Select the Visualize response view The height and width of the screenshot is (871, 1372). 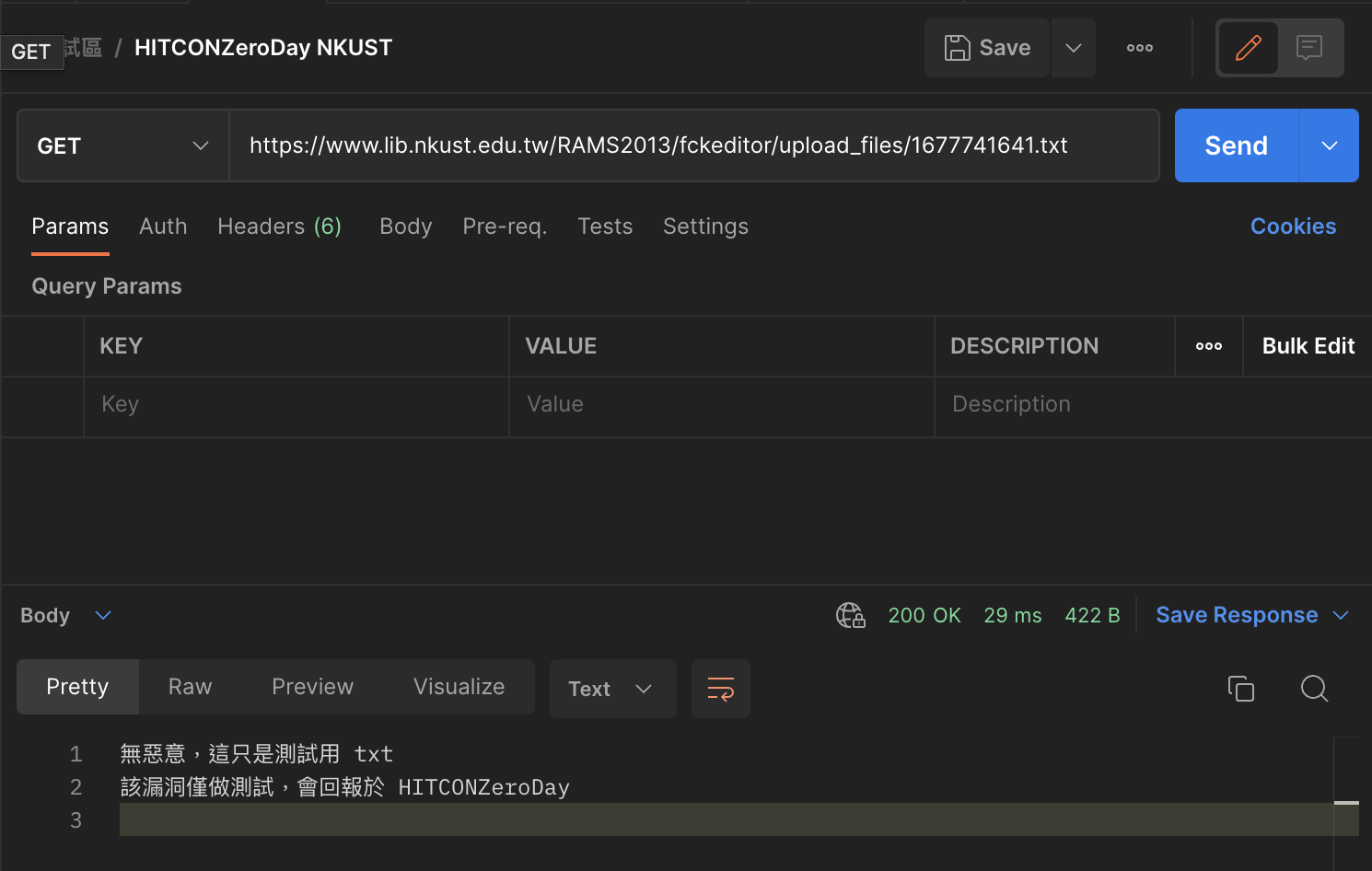(x=459, y=687)
